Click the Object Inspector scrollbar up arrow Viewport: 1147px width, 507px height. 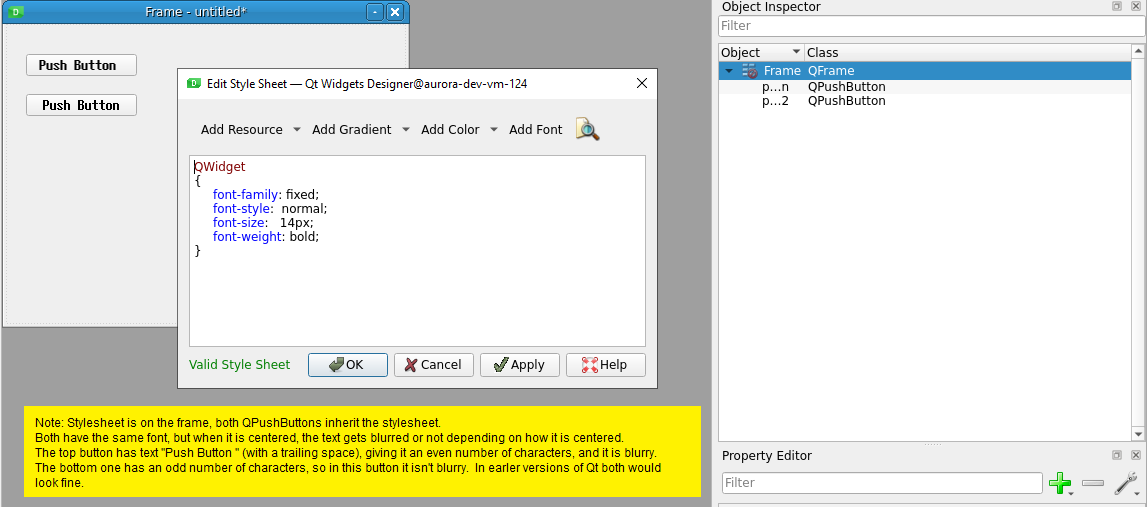click(x=1137, y=51)
